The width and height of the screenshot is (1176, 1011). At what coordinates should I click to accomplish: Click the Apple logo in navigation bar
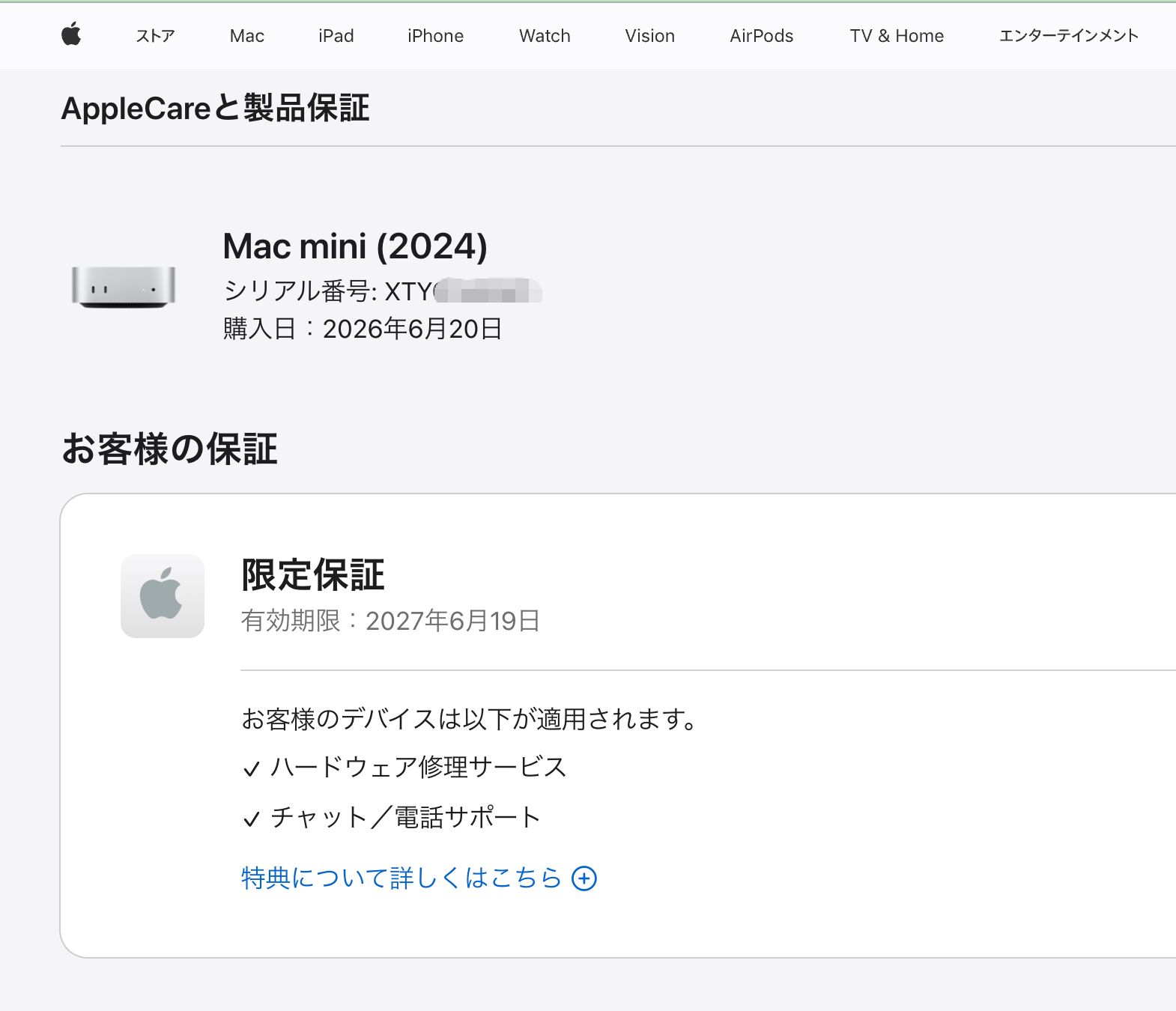[x=71, y=34]
